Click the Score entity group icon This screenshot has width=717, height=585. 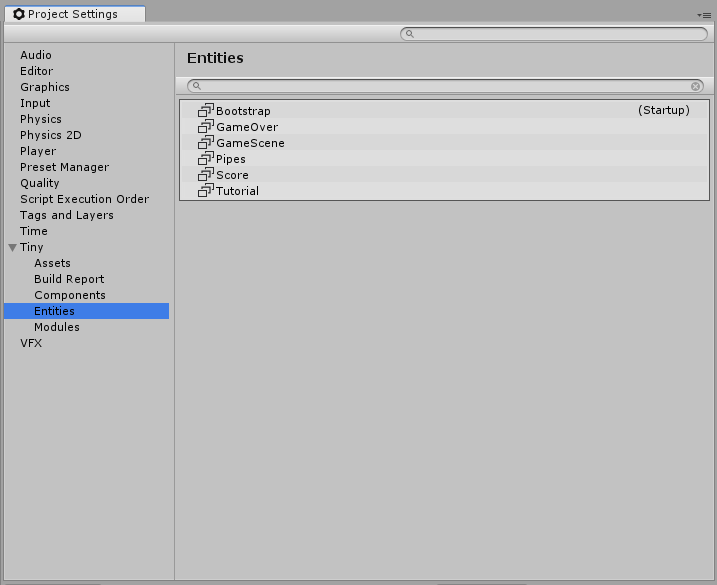pyautogui.click(x=206, y=175)
